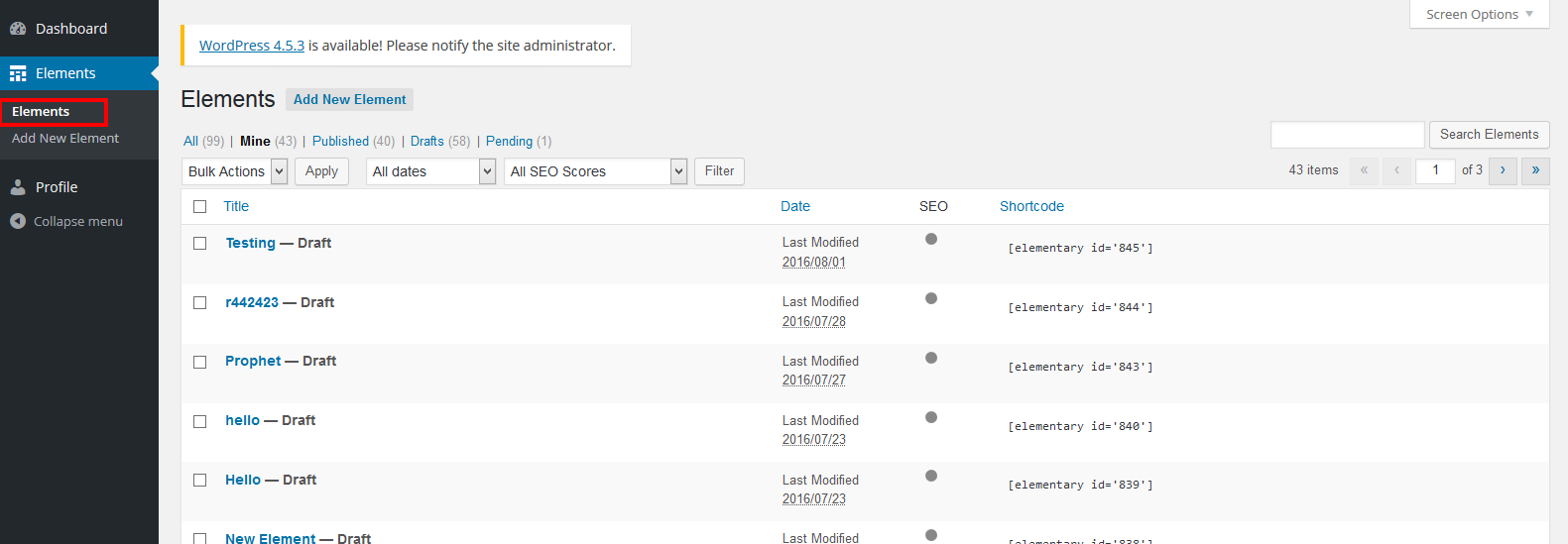Click the 43 items count

pyautogui.click(x=1313, y=170)
